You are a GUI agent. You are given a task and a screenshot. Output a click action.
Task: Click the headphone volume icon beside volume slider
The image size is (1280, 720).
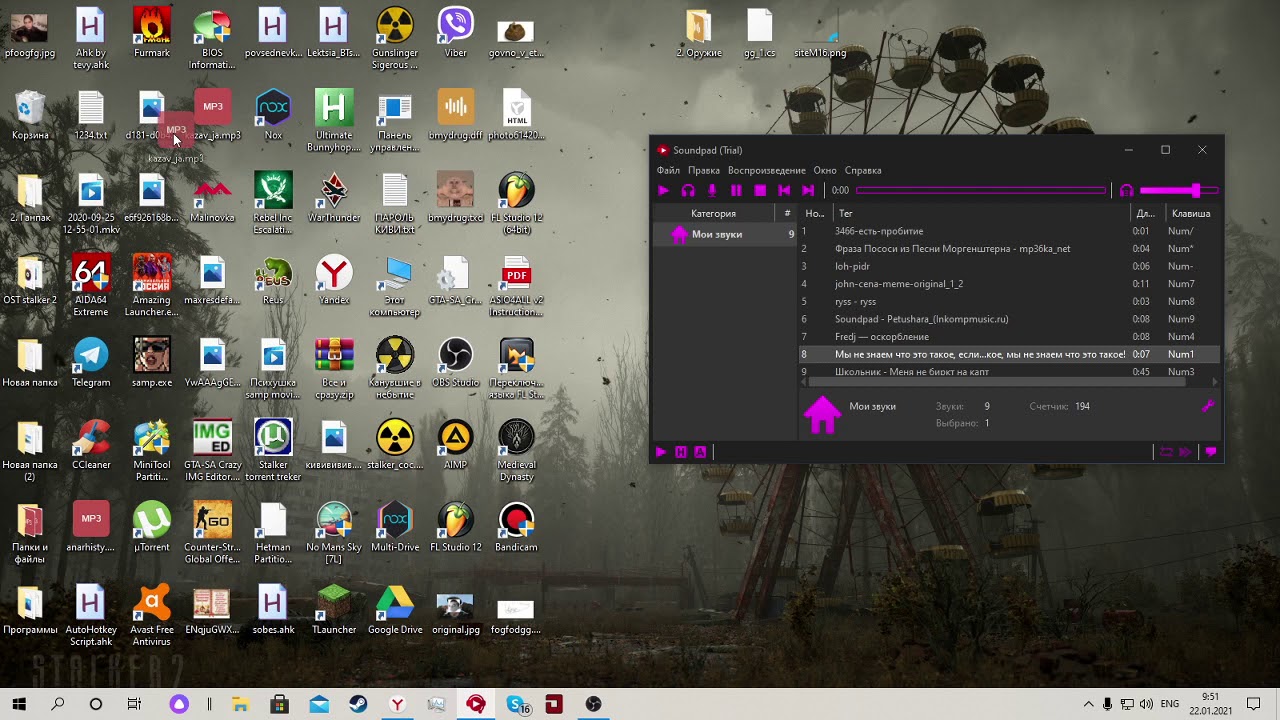click(1127, 190)
